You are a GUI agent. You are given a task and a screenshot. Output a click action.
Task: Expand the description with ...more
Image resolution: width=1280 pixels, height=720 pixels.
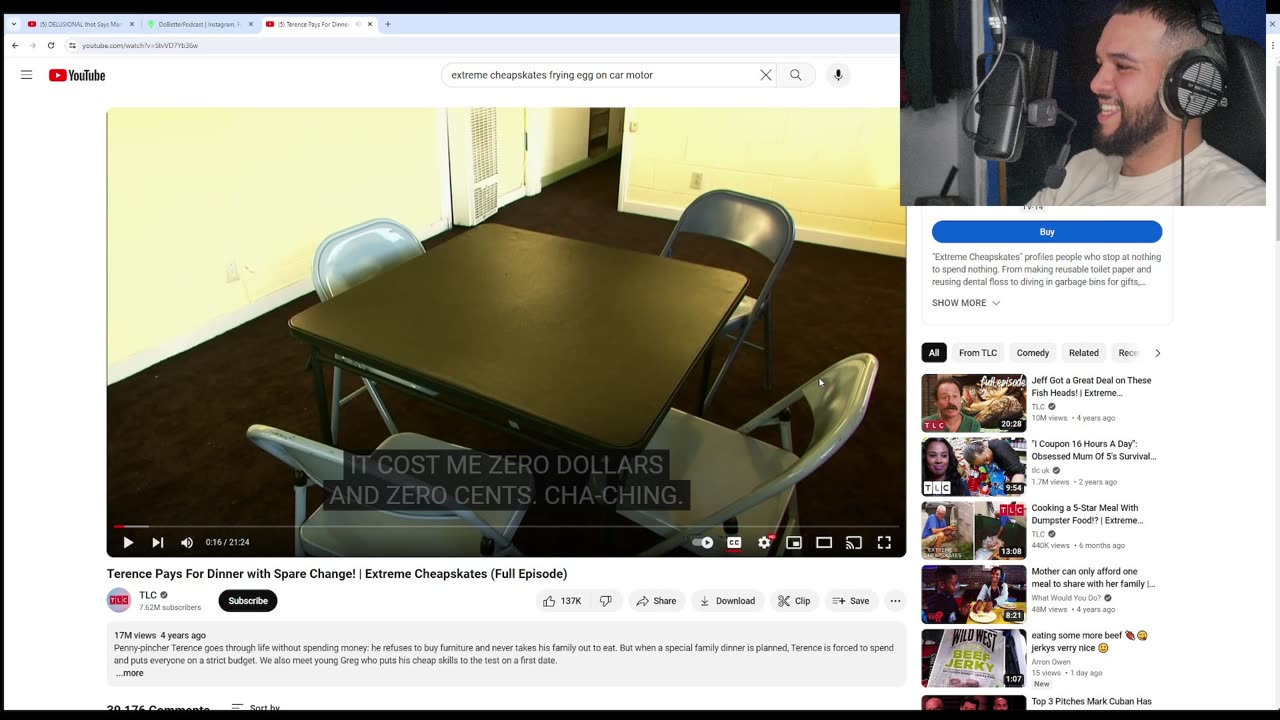coord(129,673)
